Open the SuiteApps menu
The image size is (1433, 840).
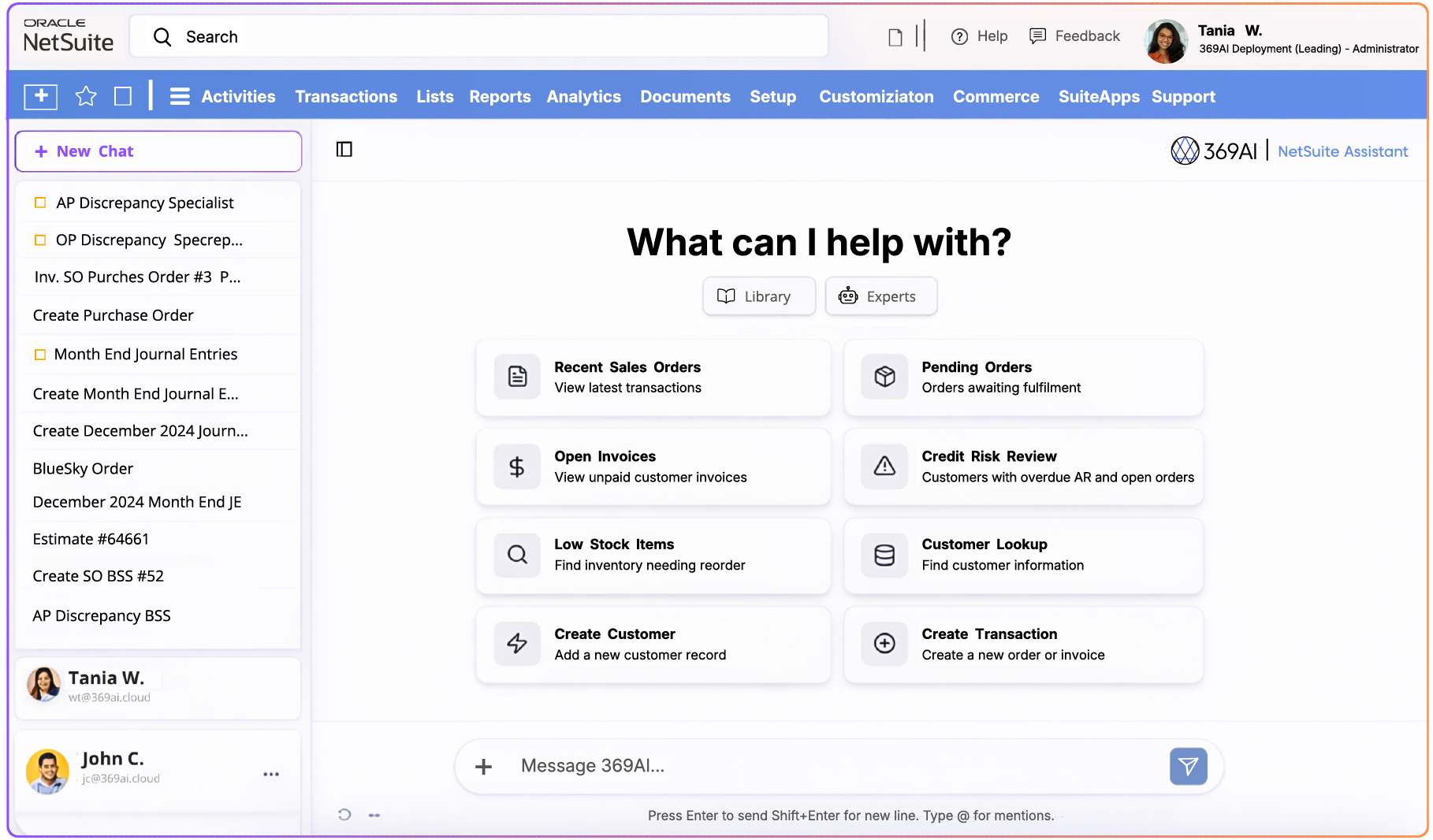click(1099, 96)
